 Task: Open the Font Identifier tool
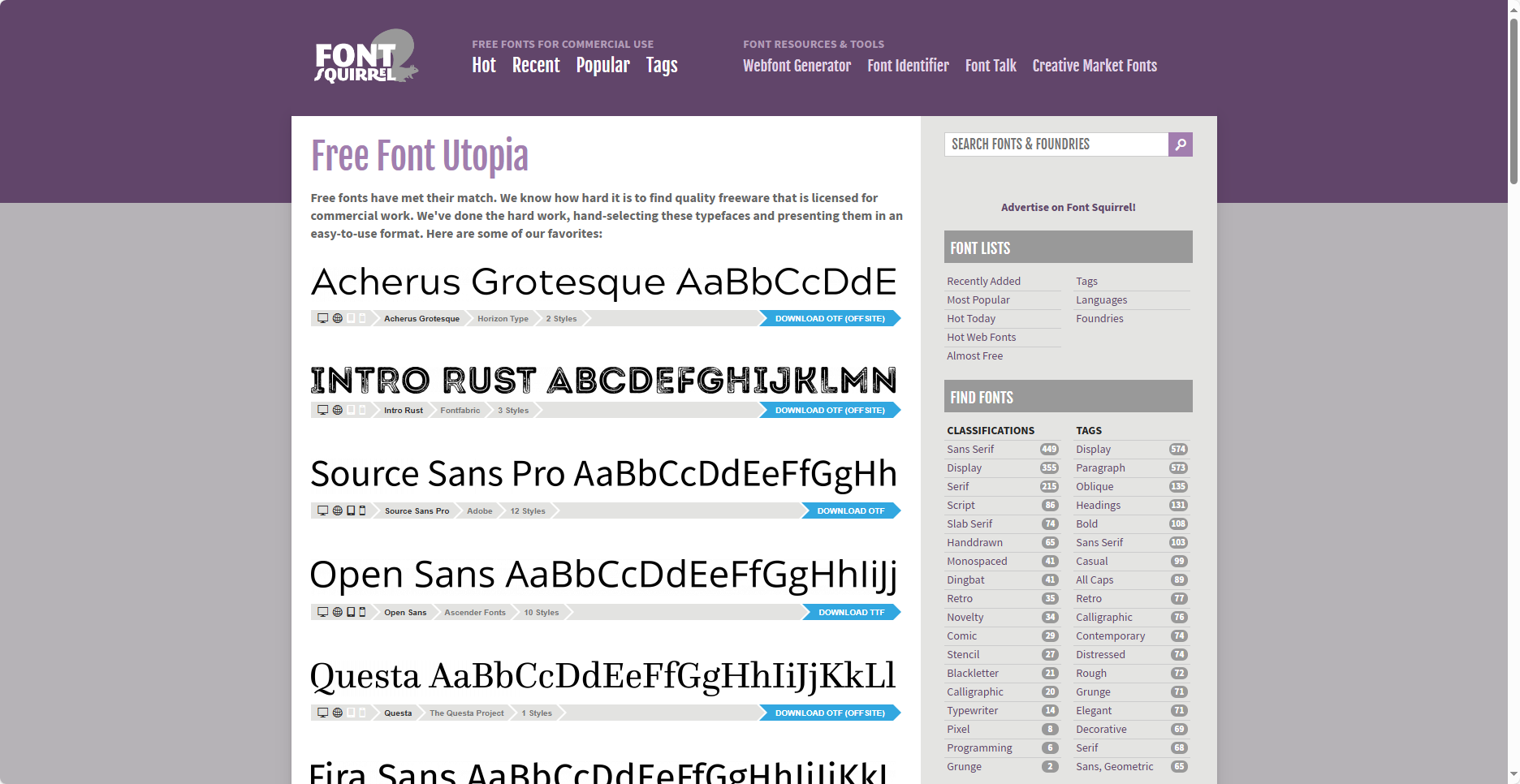tap(907, 65)
